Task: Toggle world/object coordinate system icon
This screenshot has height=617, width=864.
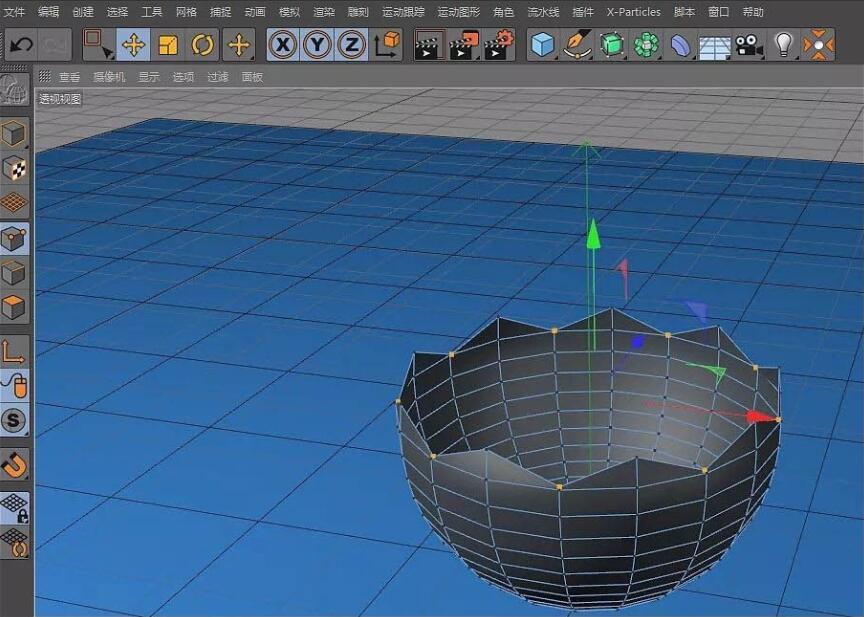Action: [387, 45]
